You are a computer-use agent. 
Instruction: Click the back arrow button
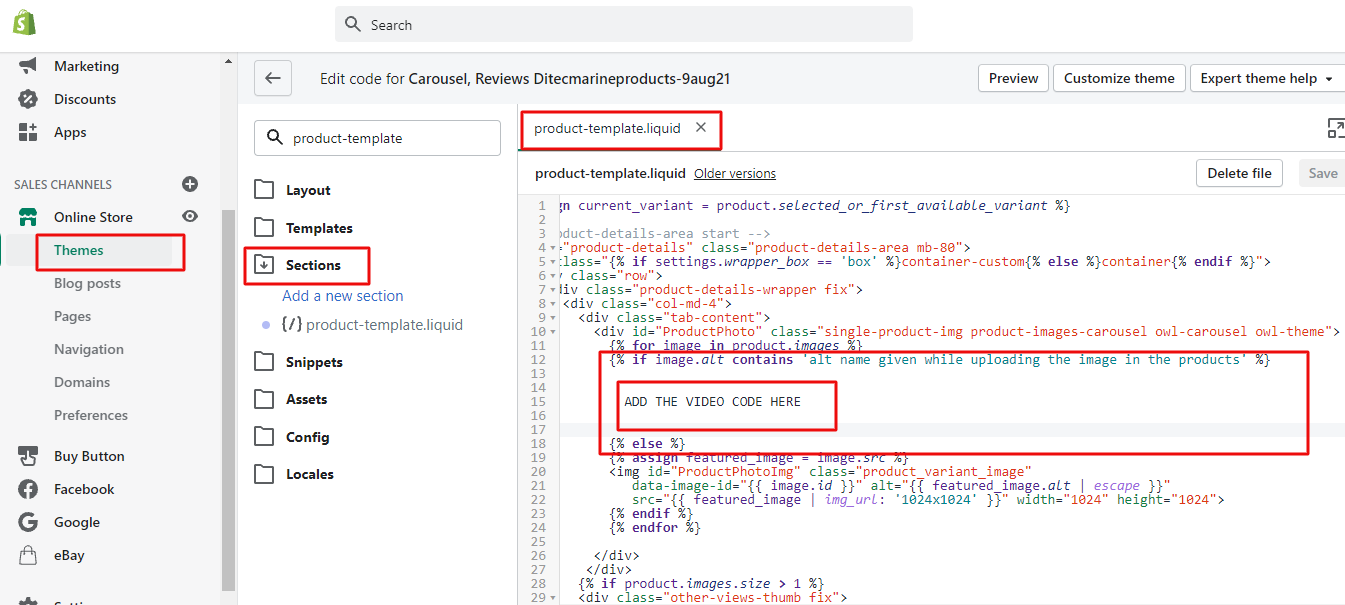pyautogui.click(x=272, y=78)
